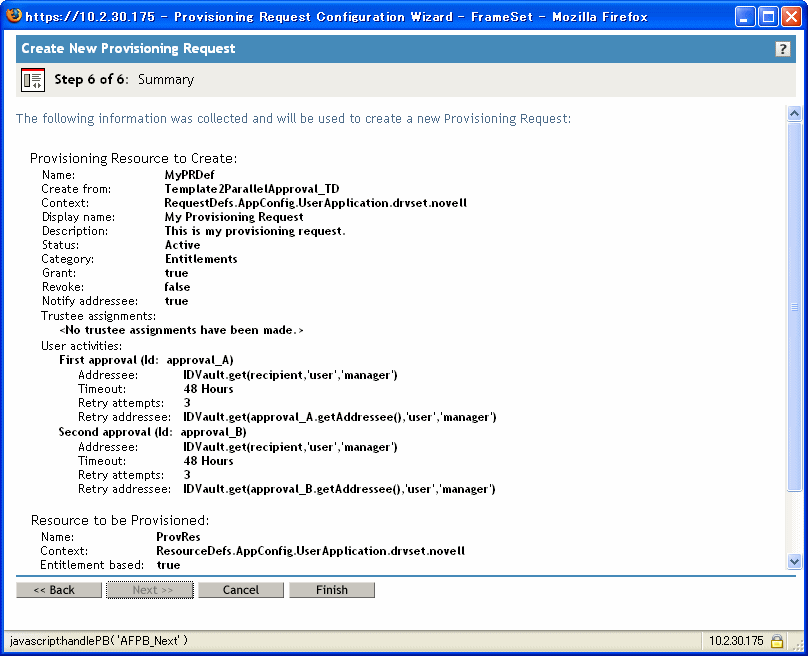Click the summary step wizard icon
Screen dimensions: 808x656
click(x=33, y=80)
